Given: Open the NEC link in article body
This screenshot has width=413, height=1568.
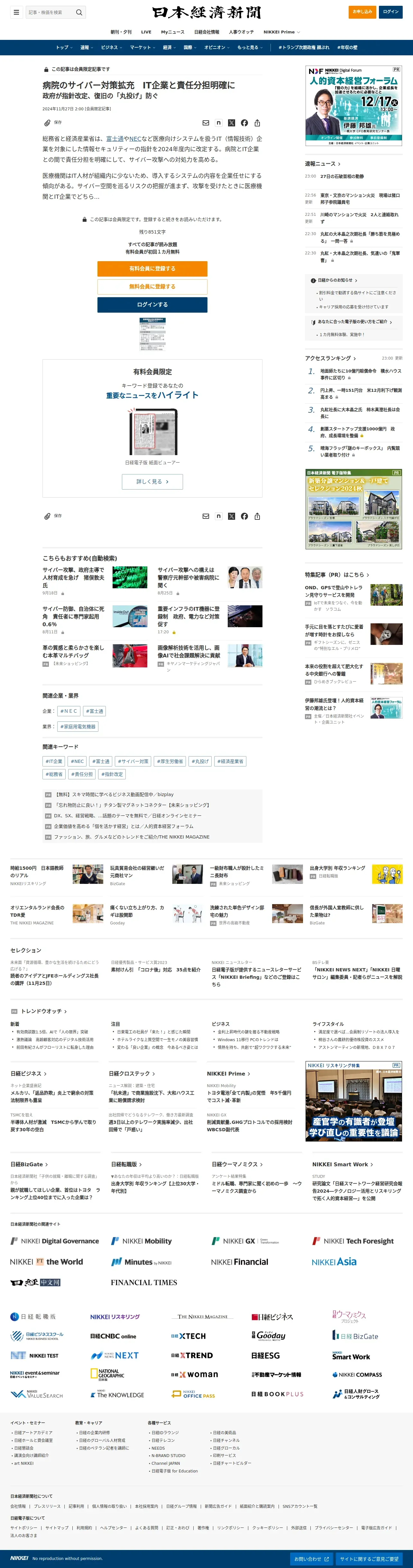Looking at the screenshot, I should [135, 139].
